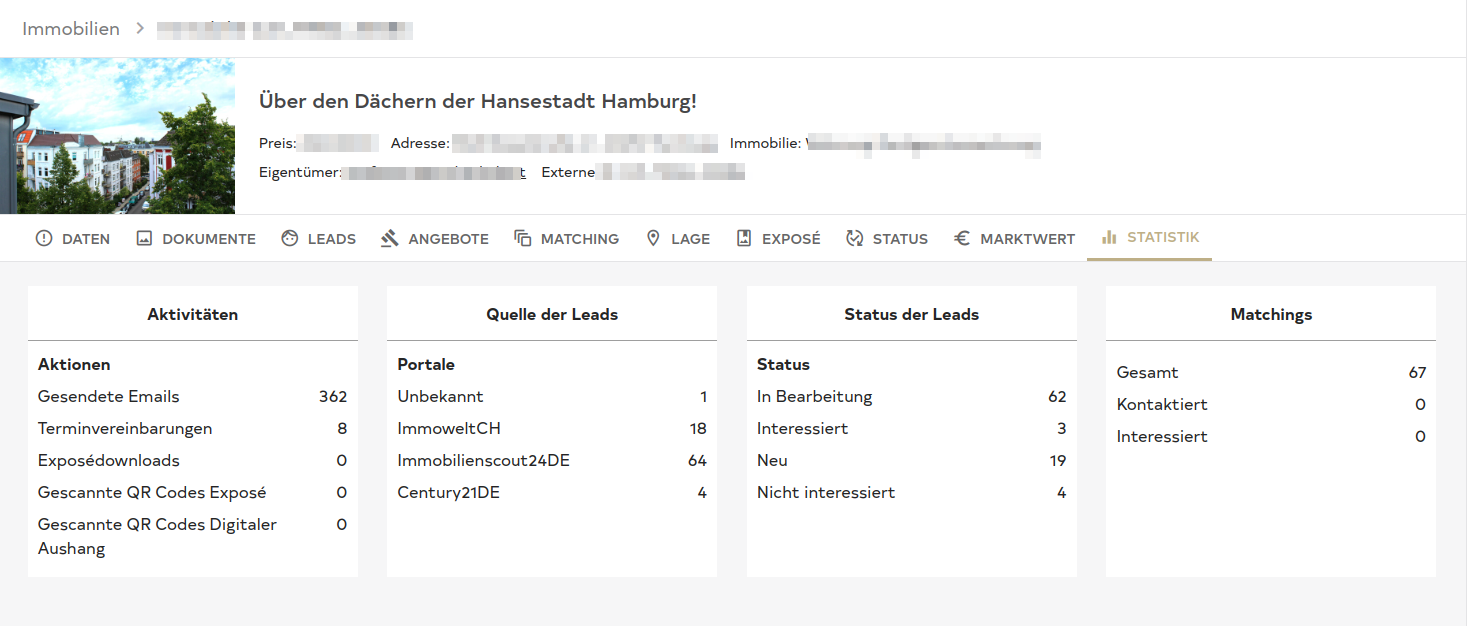Switch to the Matching tab
The width and height of the screenshot is (1467, 626).
pyautogui.click(x=579, y=239)
